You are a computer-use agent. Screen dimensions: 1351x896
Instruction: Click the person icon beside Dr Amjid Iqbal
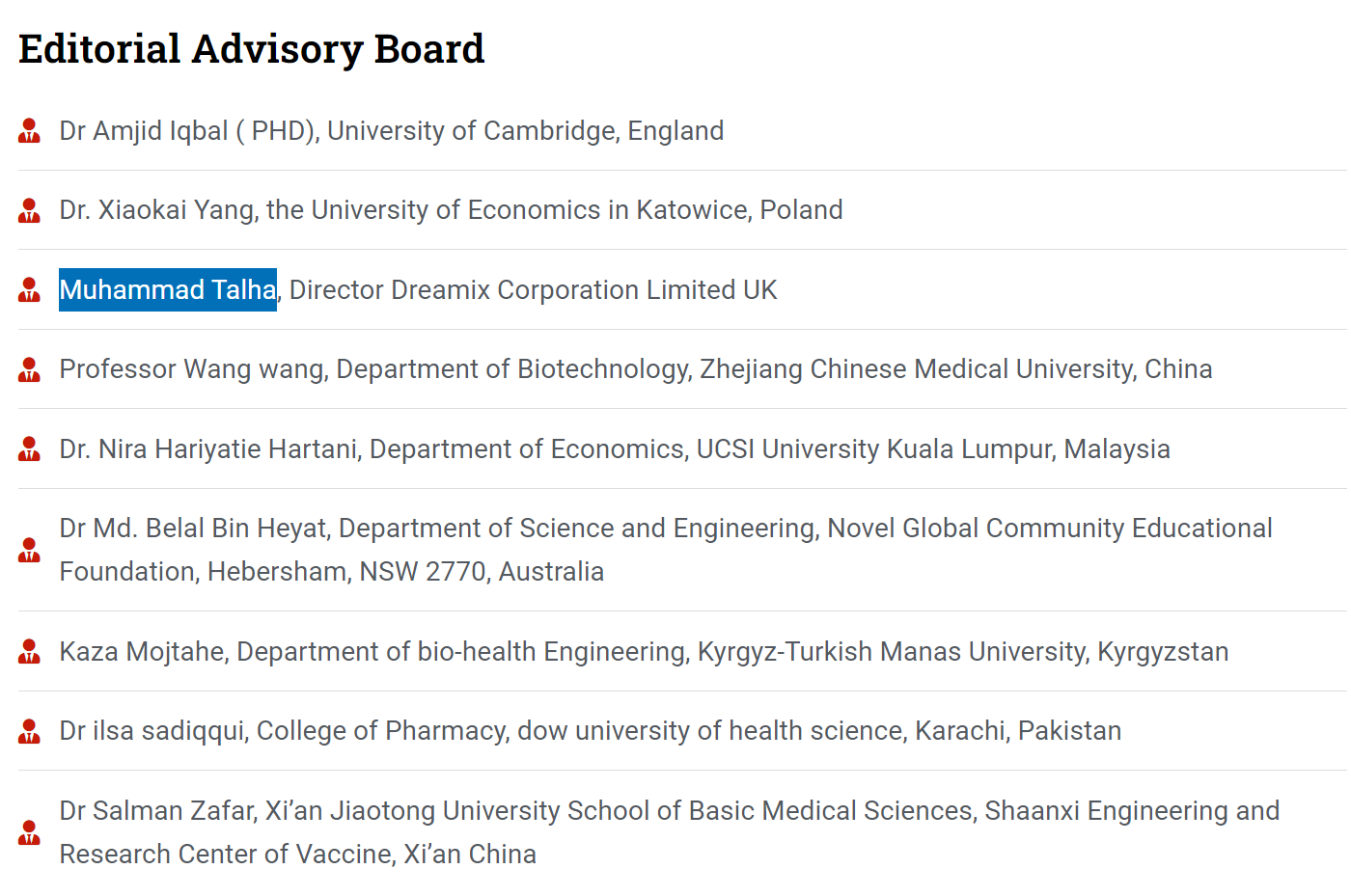point(30,130)
